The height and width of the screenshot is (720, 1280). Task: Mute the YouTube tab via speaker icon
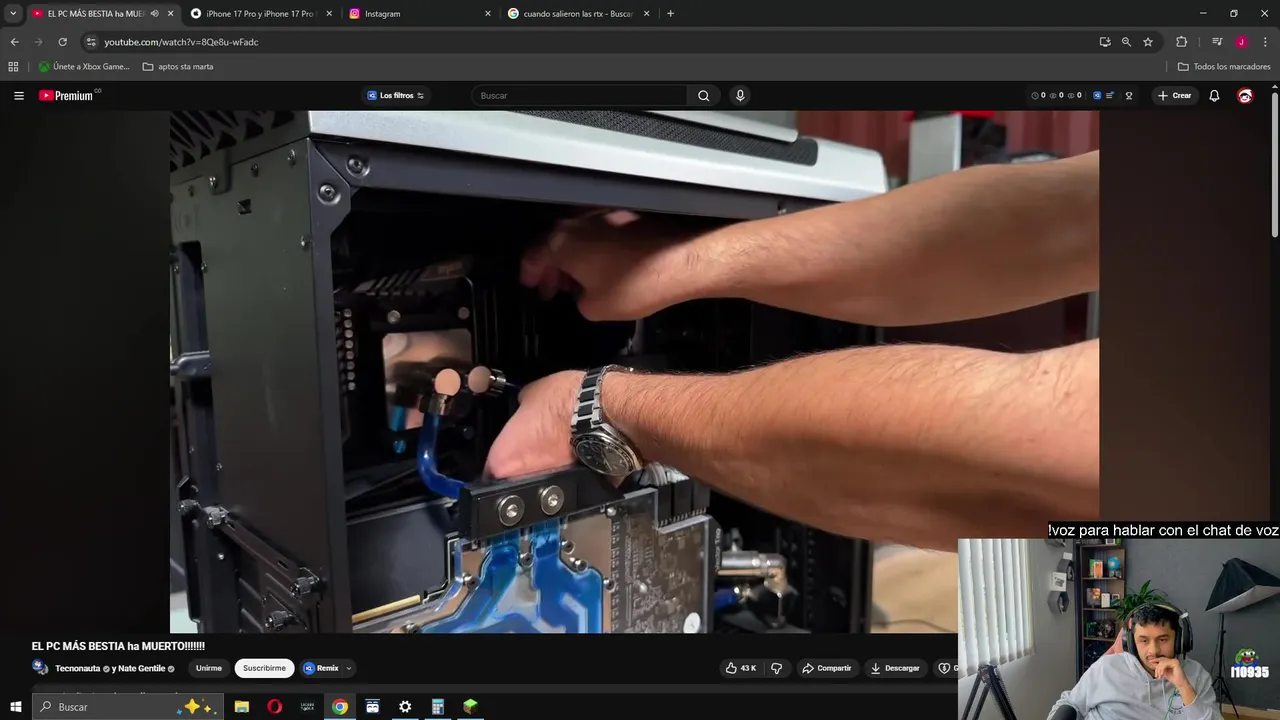click(154, 14)
